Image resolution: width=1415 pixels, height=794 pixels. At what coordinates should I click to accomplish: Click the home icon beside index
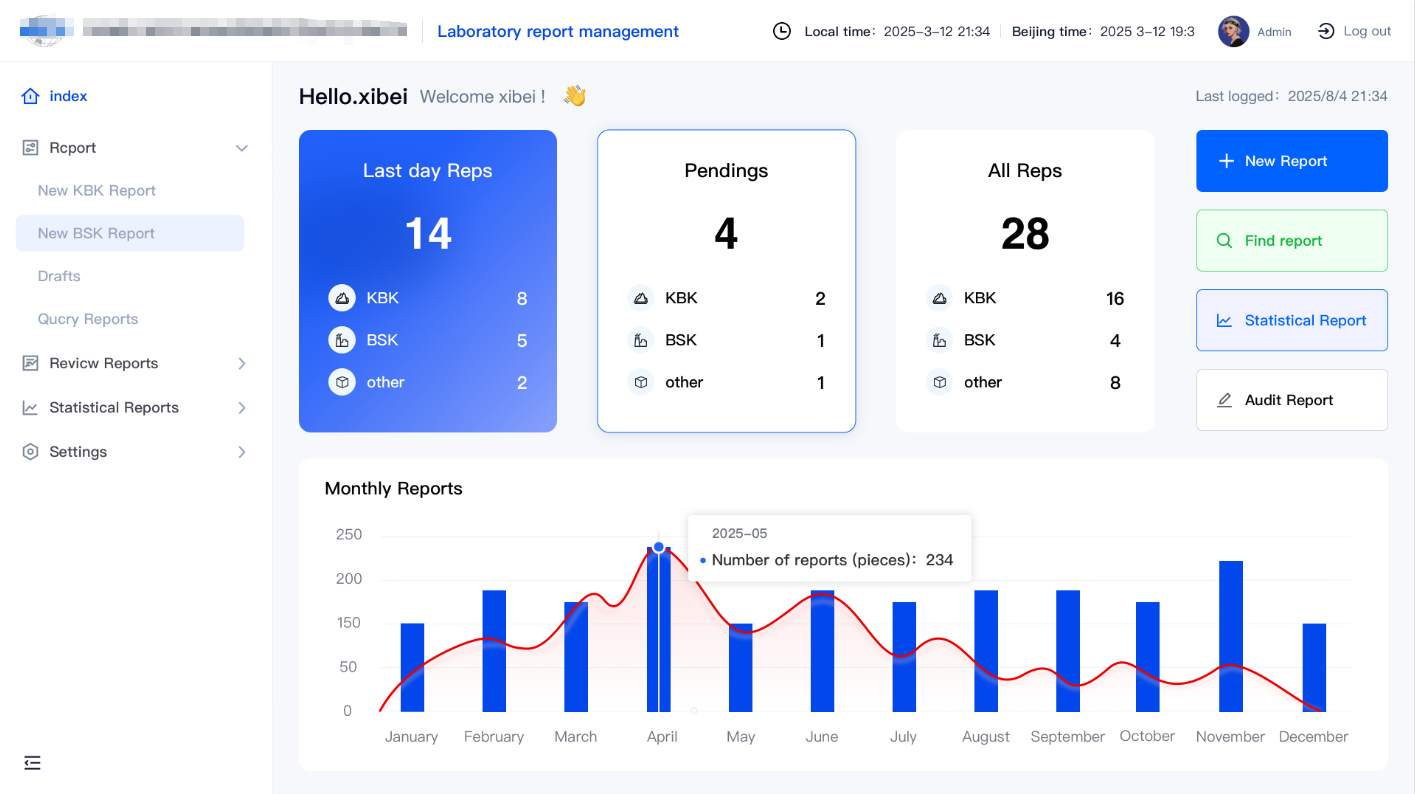coord(31,97)
